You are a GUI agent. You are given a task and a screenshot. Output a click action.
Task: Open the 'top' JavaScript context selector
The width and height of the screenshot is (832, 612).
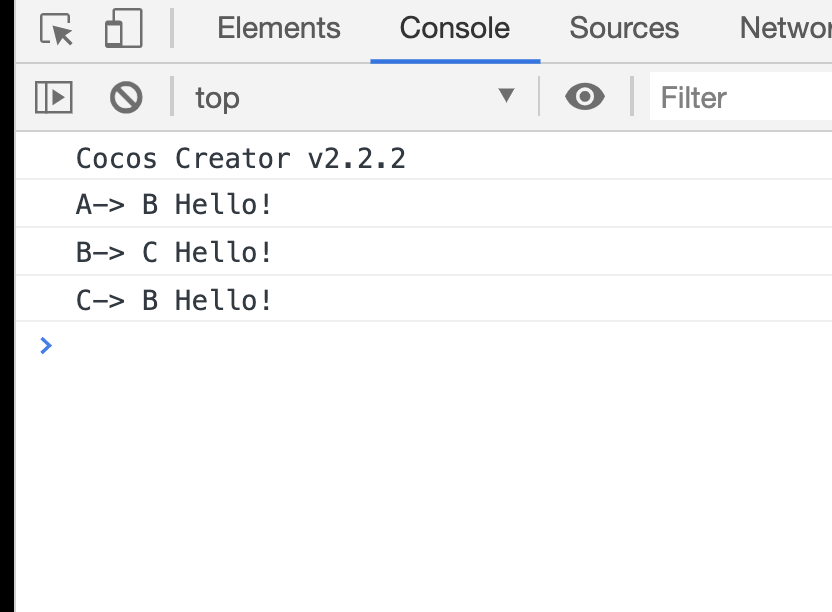354,97
